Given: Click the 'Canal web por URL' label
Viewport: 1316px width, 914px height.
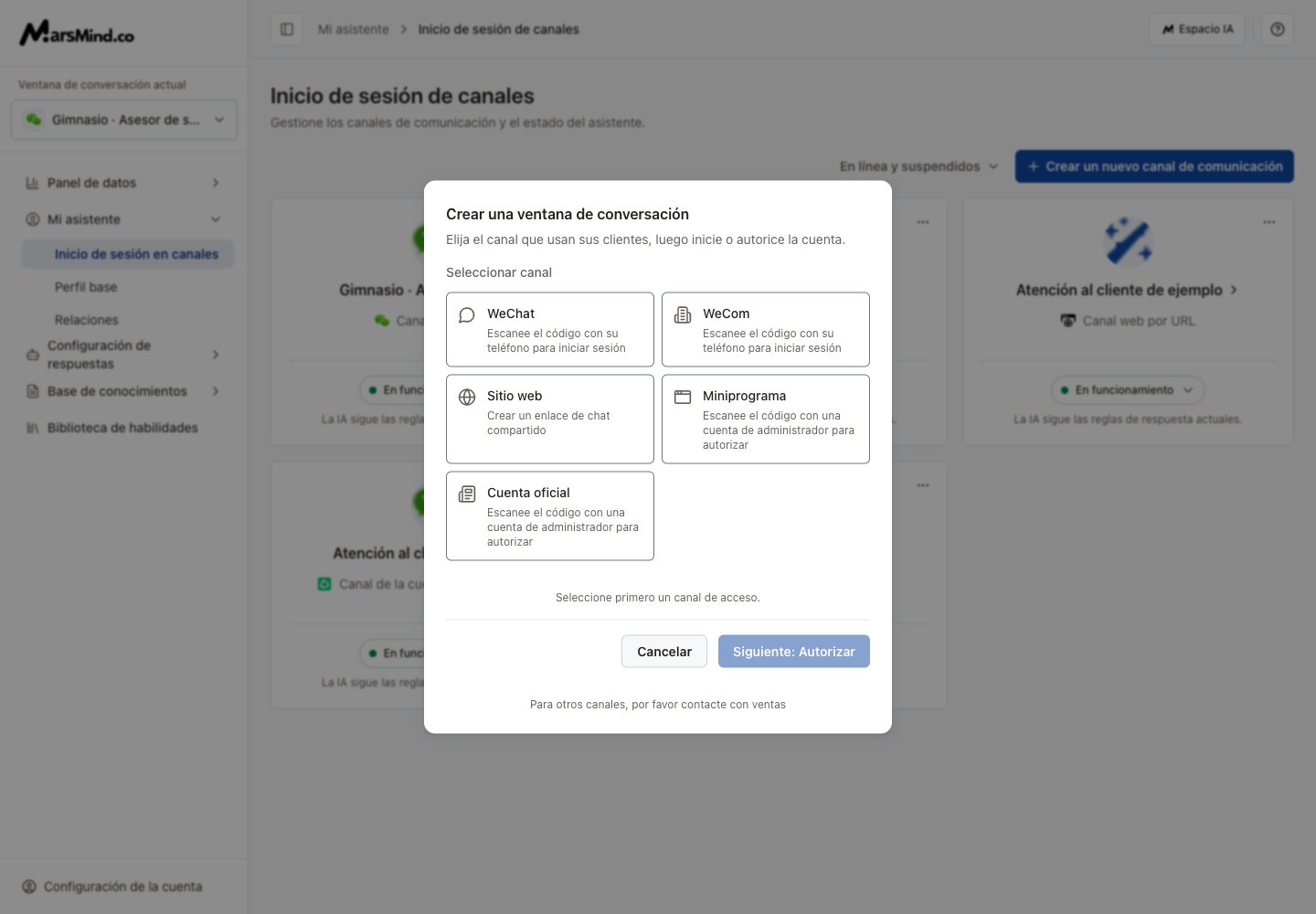Looking at the screenshot, I should pos(1139,321).
